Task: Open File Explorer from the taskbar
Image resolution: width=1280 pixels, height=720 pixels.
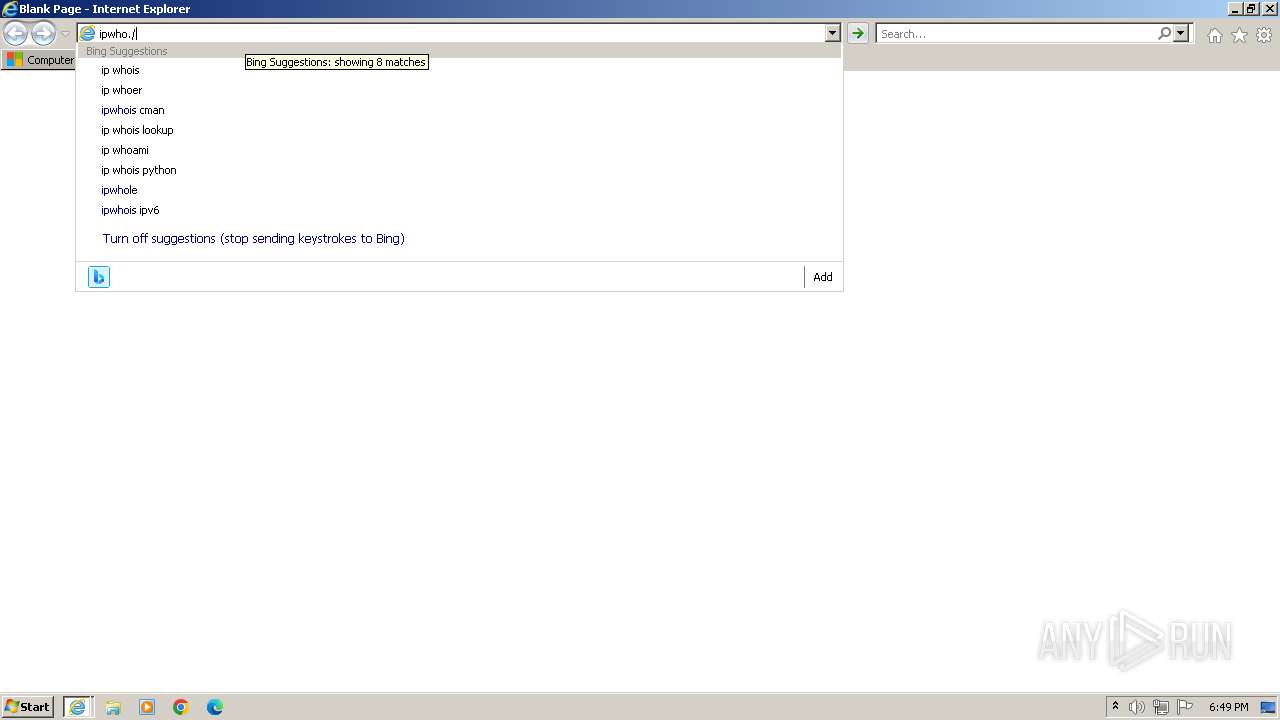Action: coord(113,707)
